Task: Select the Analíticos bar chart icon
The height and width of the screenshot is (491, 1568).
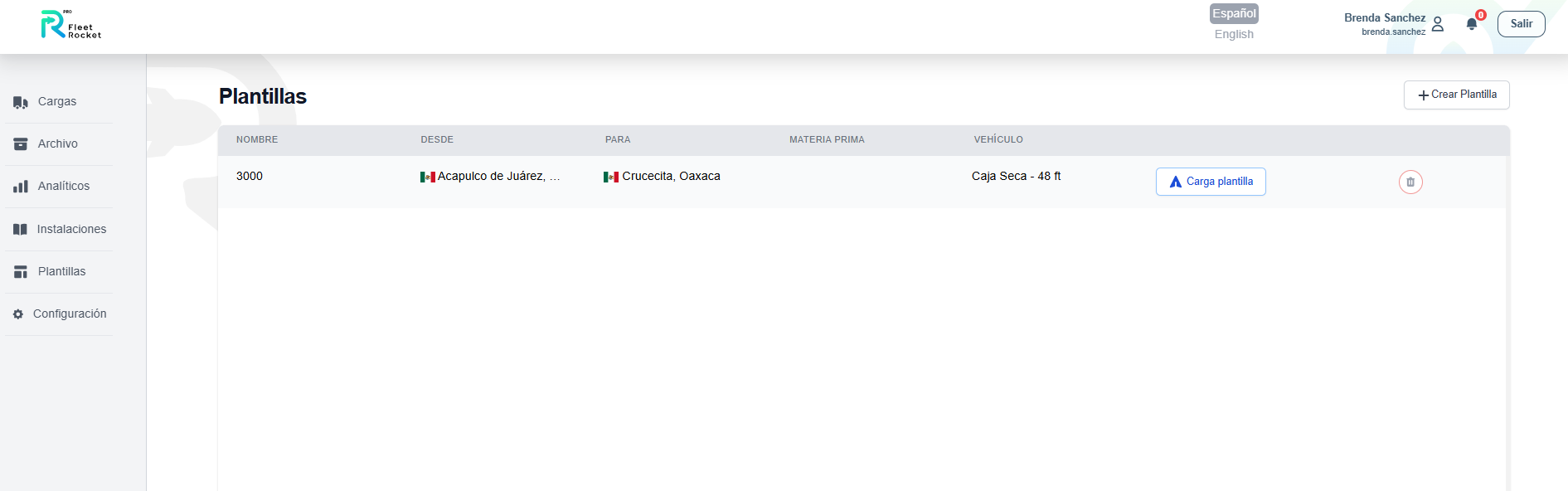Action: coord(21,187)
